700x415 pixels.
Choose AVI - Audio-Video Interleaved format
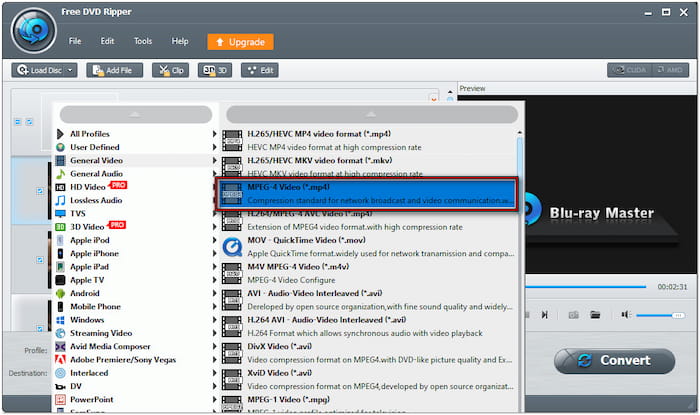pos(369,300)
